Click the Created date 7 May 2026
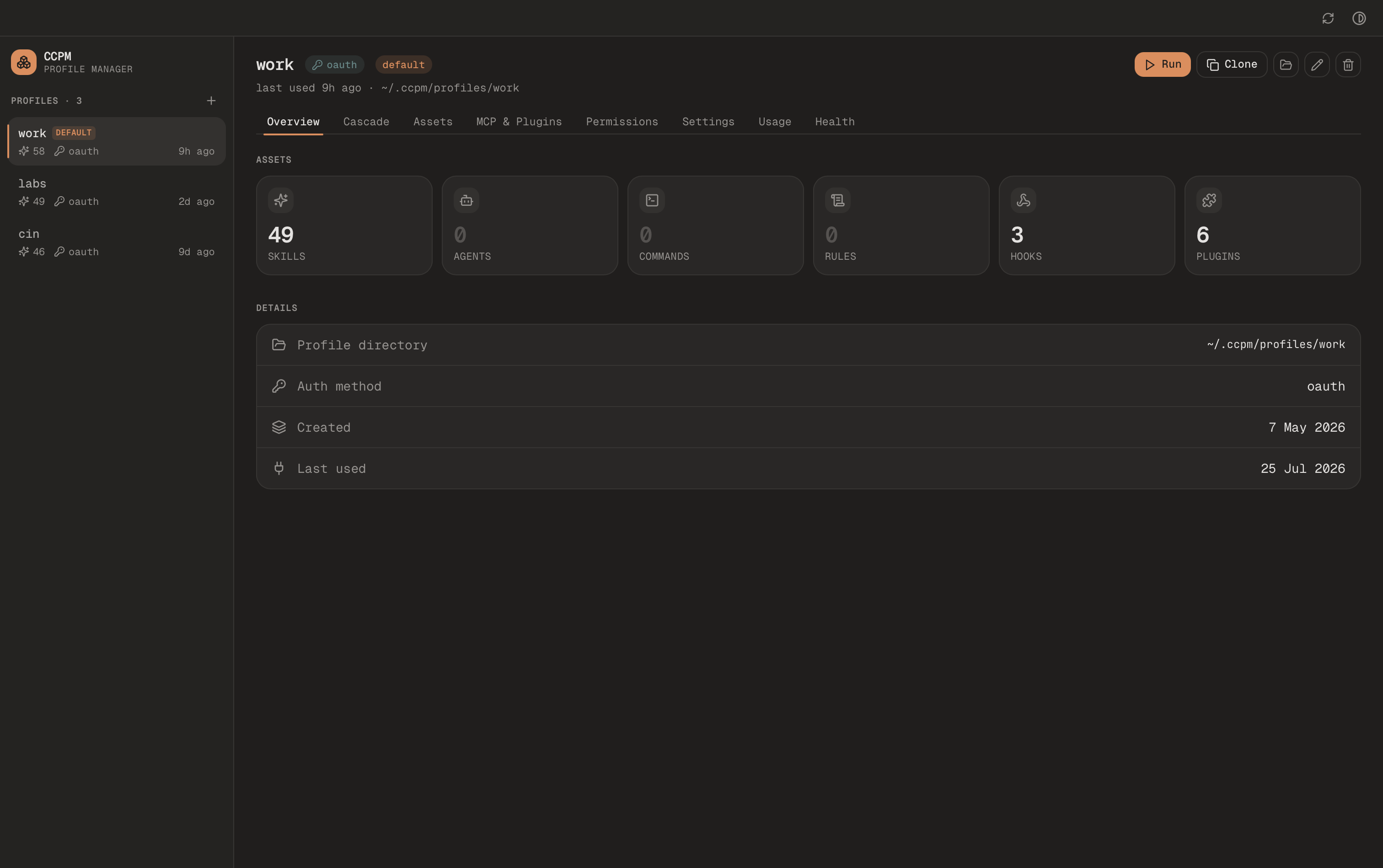 click(1307, 427)
